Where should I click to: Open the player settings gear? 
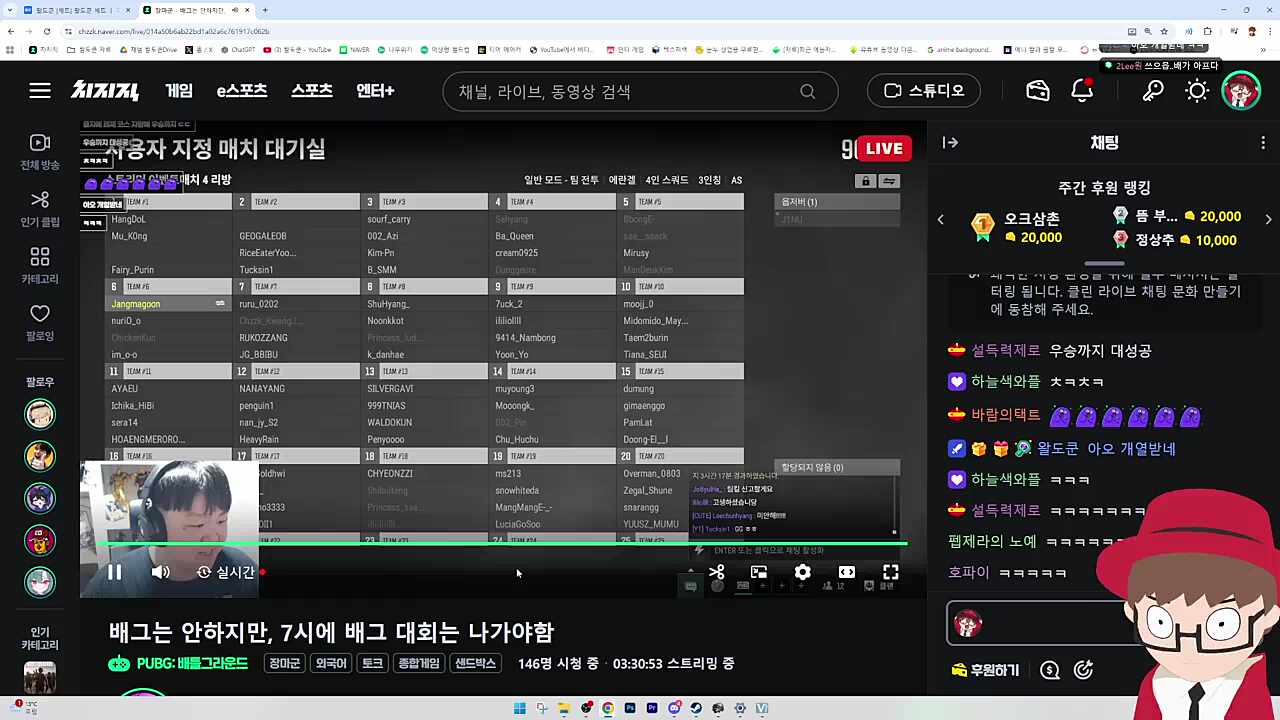tap(802, 571)
